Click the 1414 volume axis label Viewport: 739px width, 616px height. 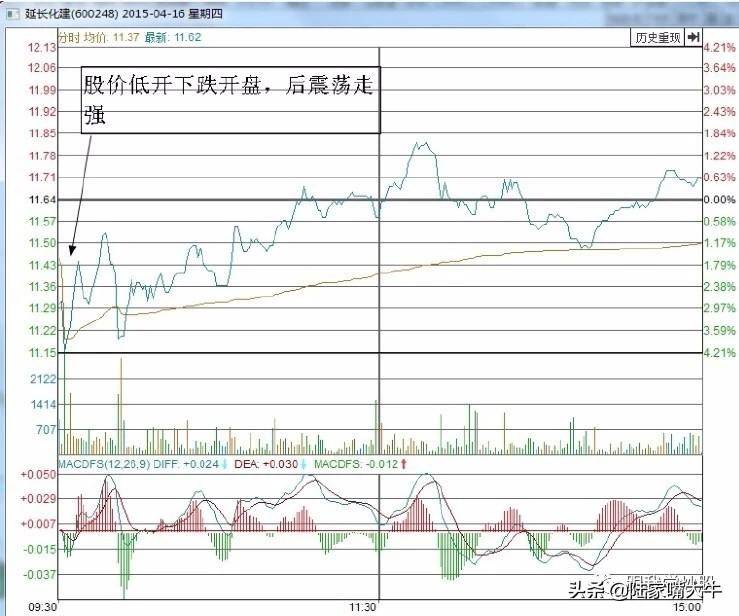click(x=43, y=404)
